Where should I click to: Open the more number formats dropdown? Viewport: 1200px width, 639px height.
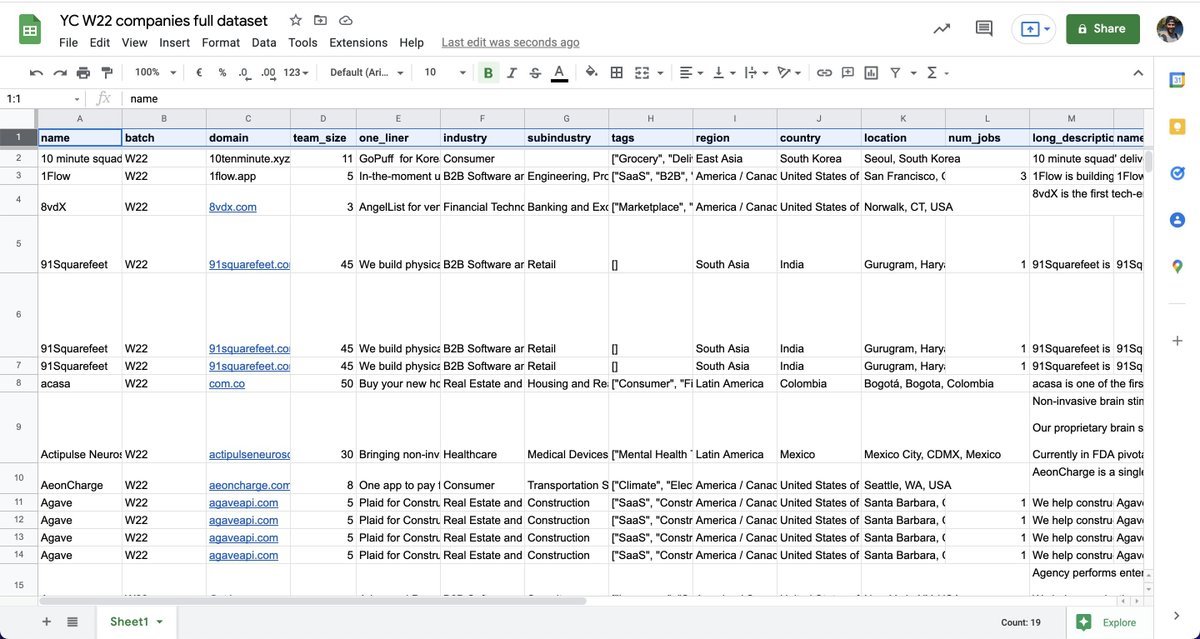click(296, 72)
